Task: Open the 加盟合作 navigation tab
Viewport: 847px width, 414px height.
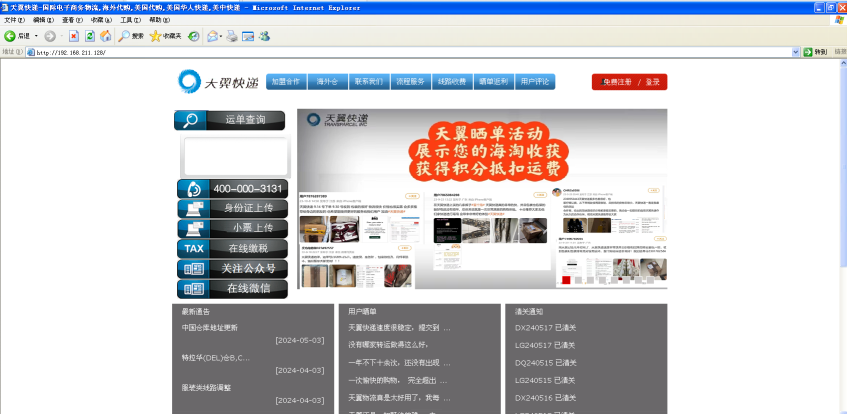Action: tap(286, 82)
